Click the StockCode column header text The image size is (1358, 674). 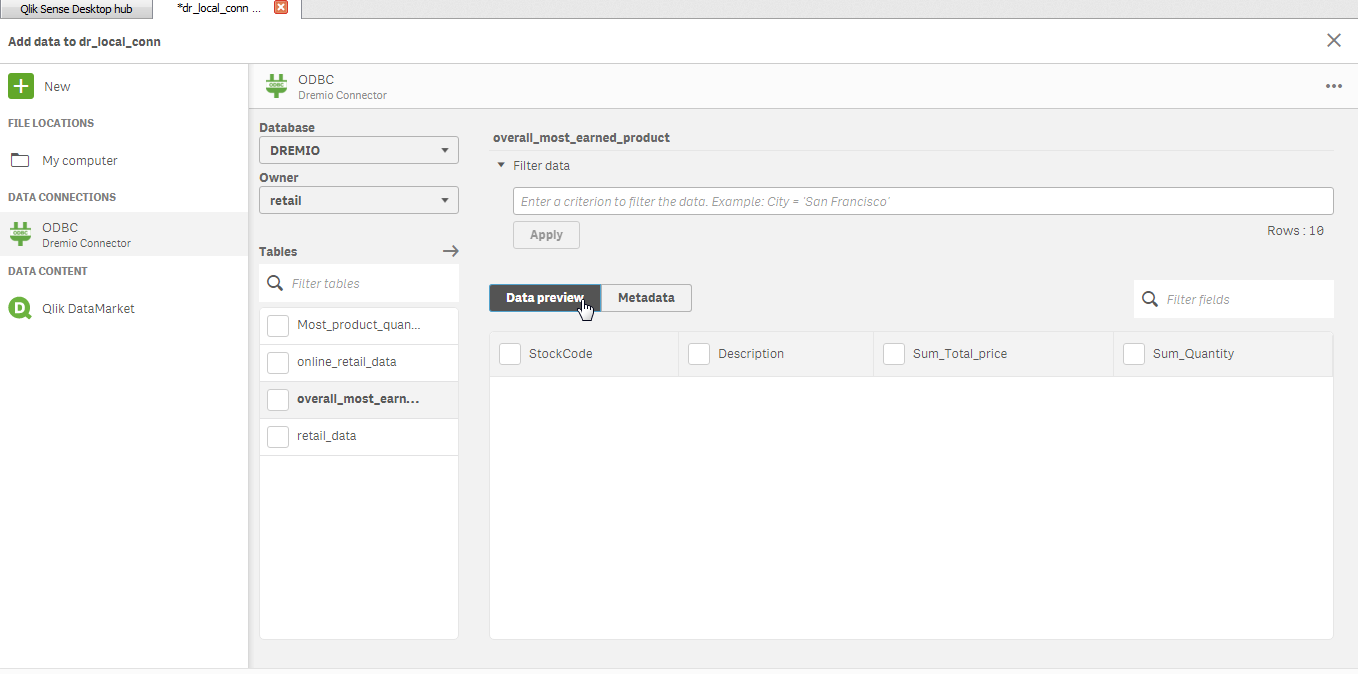pyautogui.click(x=561, y=354)
